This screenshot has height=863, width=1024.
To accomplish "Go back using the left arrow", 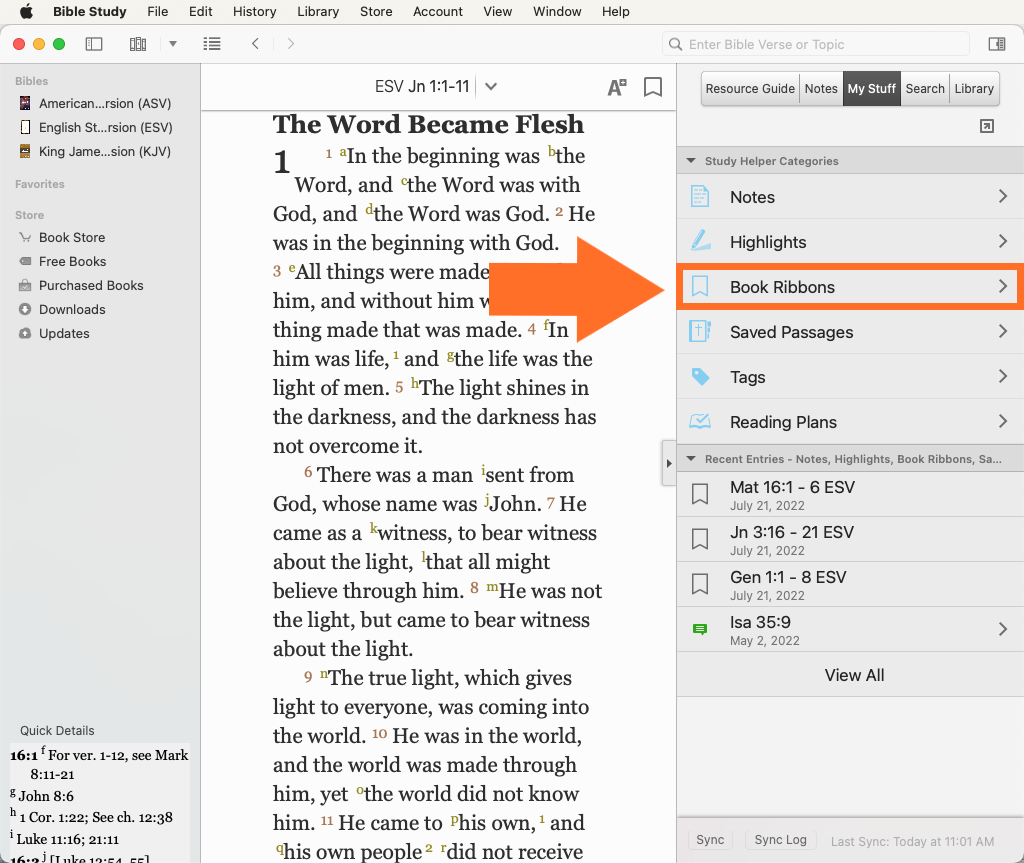I will tap(256, 44).
